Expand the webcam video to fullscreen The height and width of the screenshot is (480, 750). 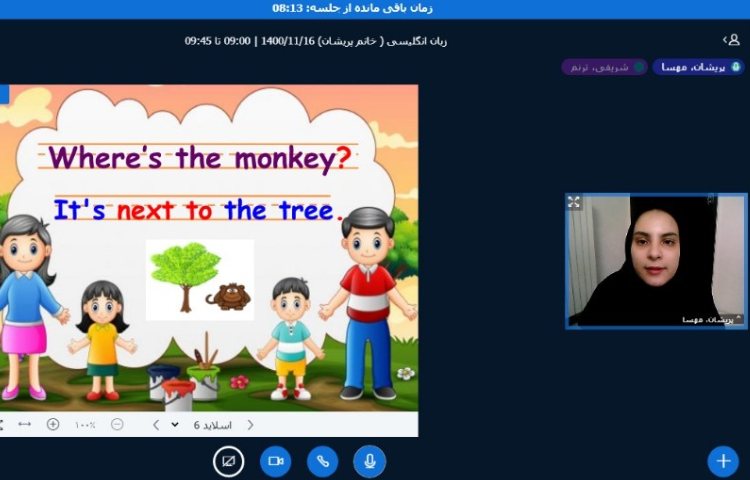(575, 202)
